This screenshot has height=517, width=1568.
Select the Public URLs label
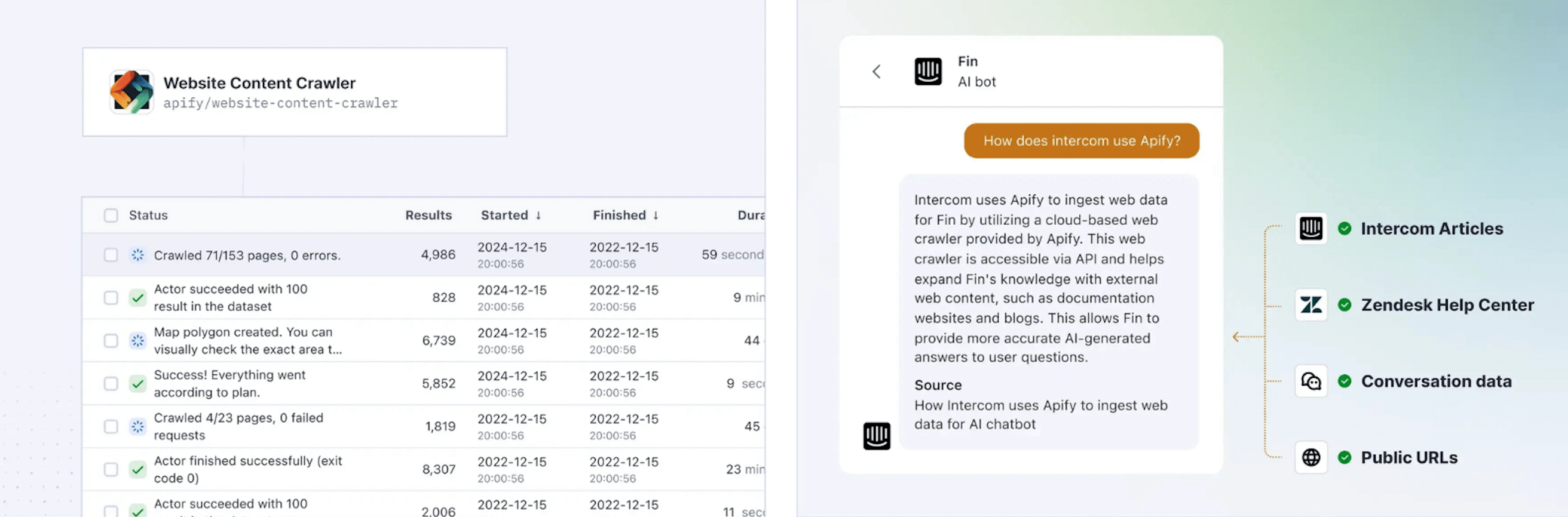[x=1409, y=457]
